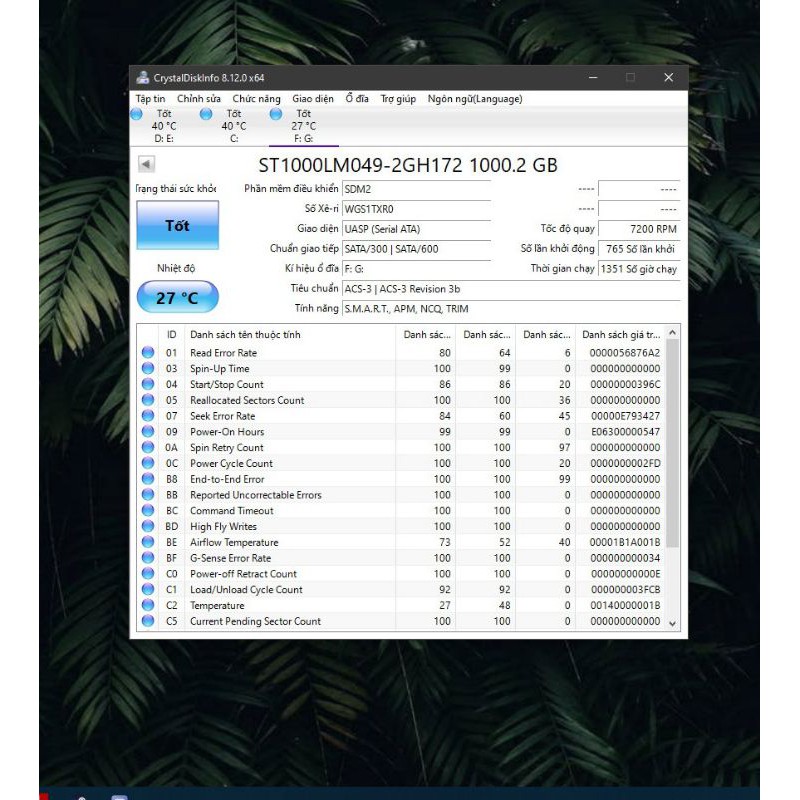Click the drive letter field F: G:

[416, 269]
